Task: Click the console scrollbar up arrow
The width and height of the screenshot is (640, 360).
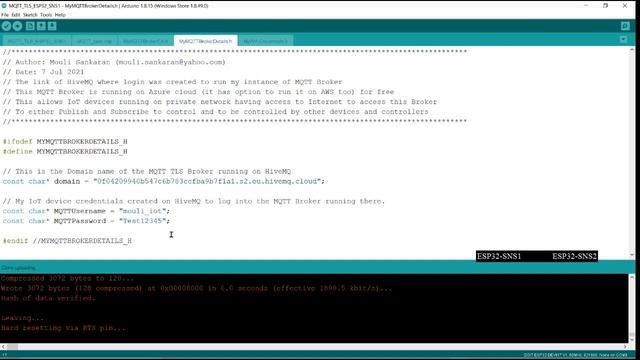Action: (632, 277)
